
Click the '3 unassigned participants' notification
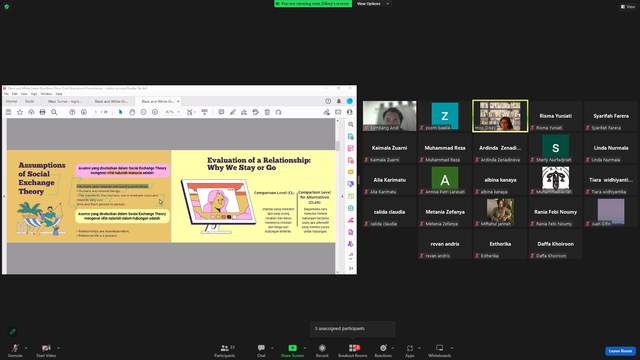(x=353, y=329)
